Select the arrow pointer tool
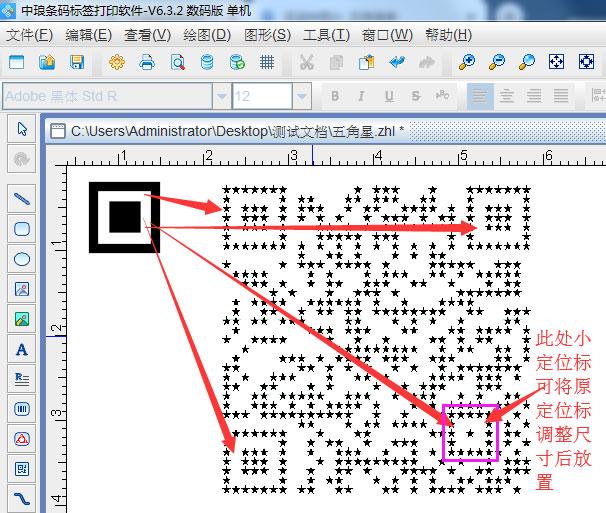 (x=22, y=129)
